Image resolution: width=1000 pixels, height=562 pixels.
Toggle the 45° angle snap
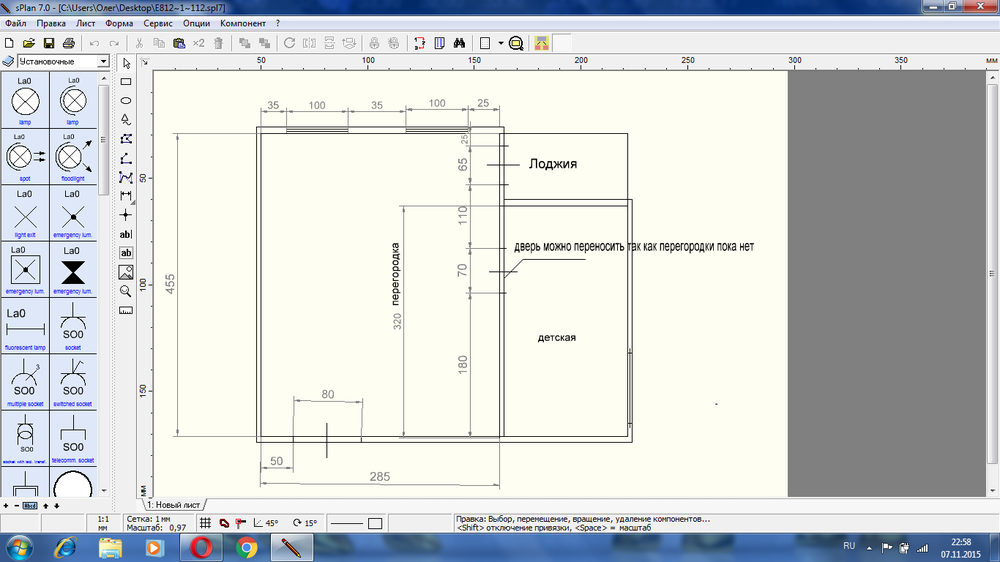(266, 523)
